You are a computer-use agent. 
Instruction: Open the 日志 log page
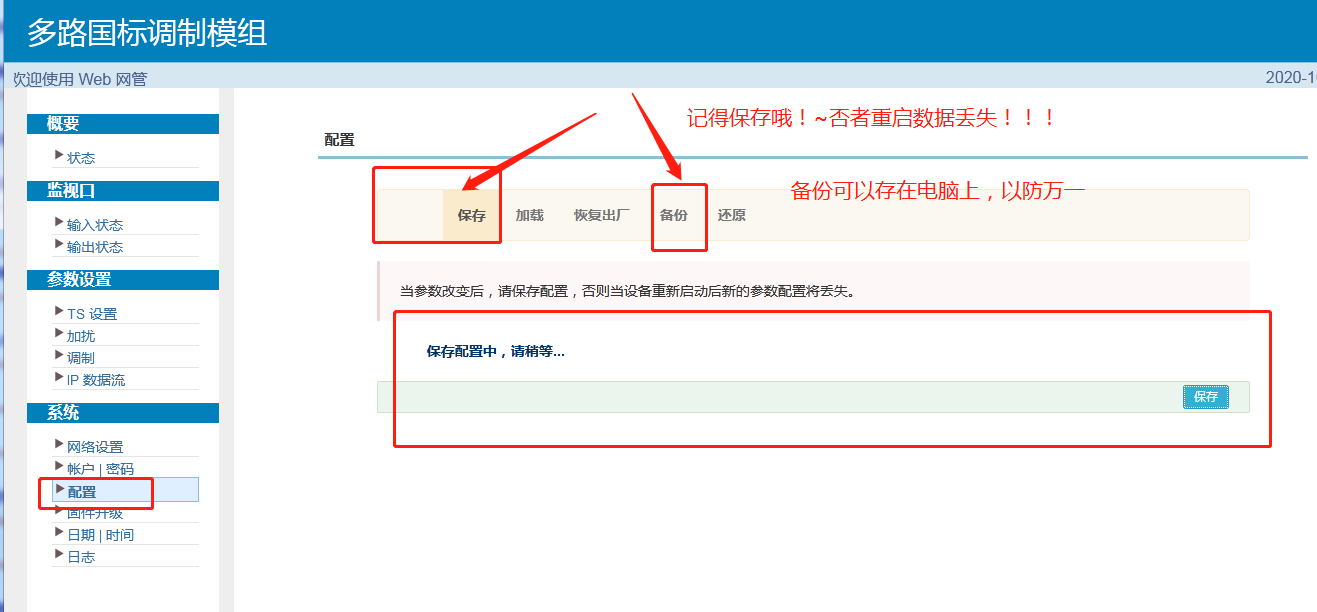[81, 557]
